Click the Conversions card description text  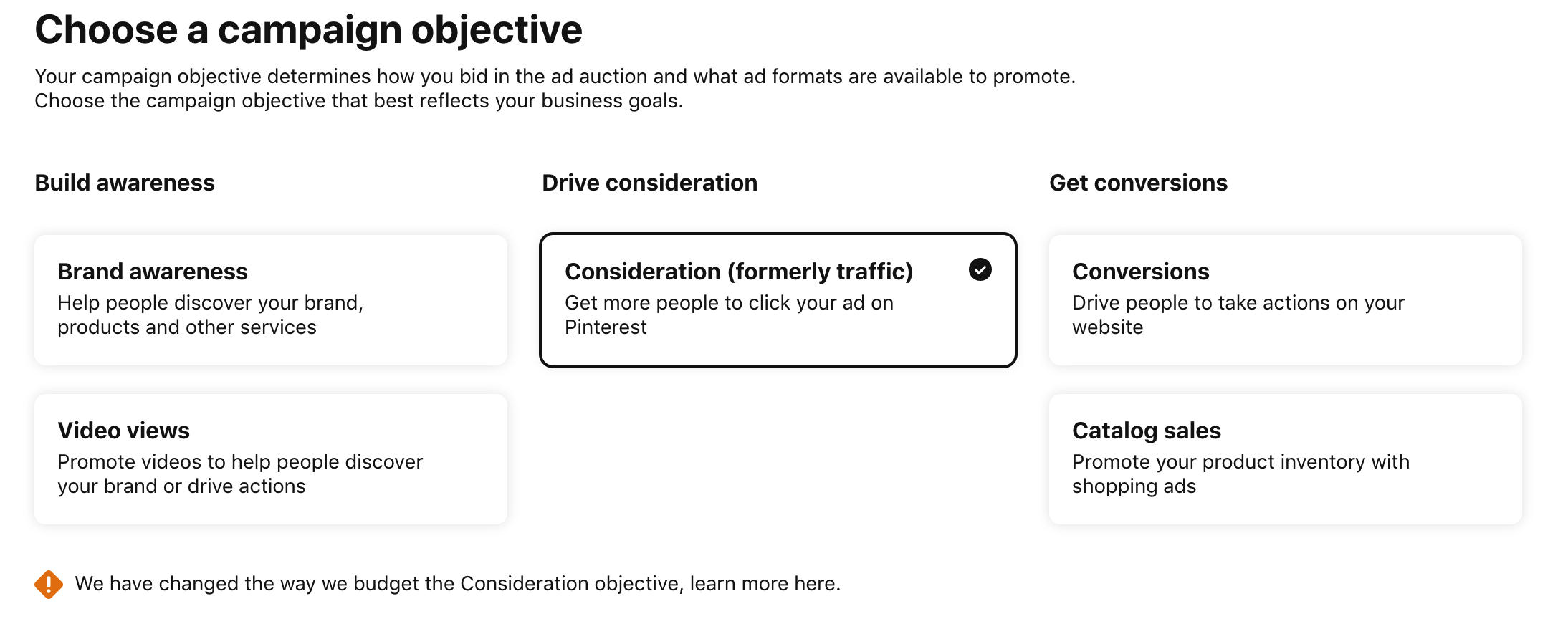point(1238,315)
